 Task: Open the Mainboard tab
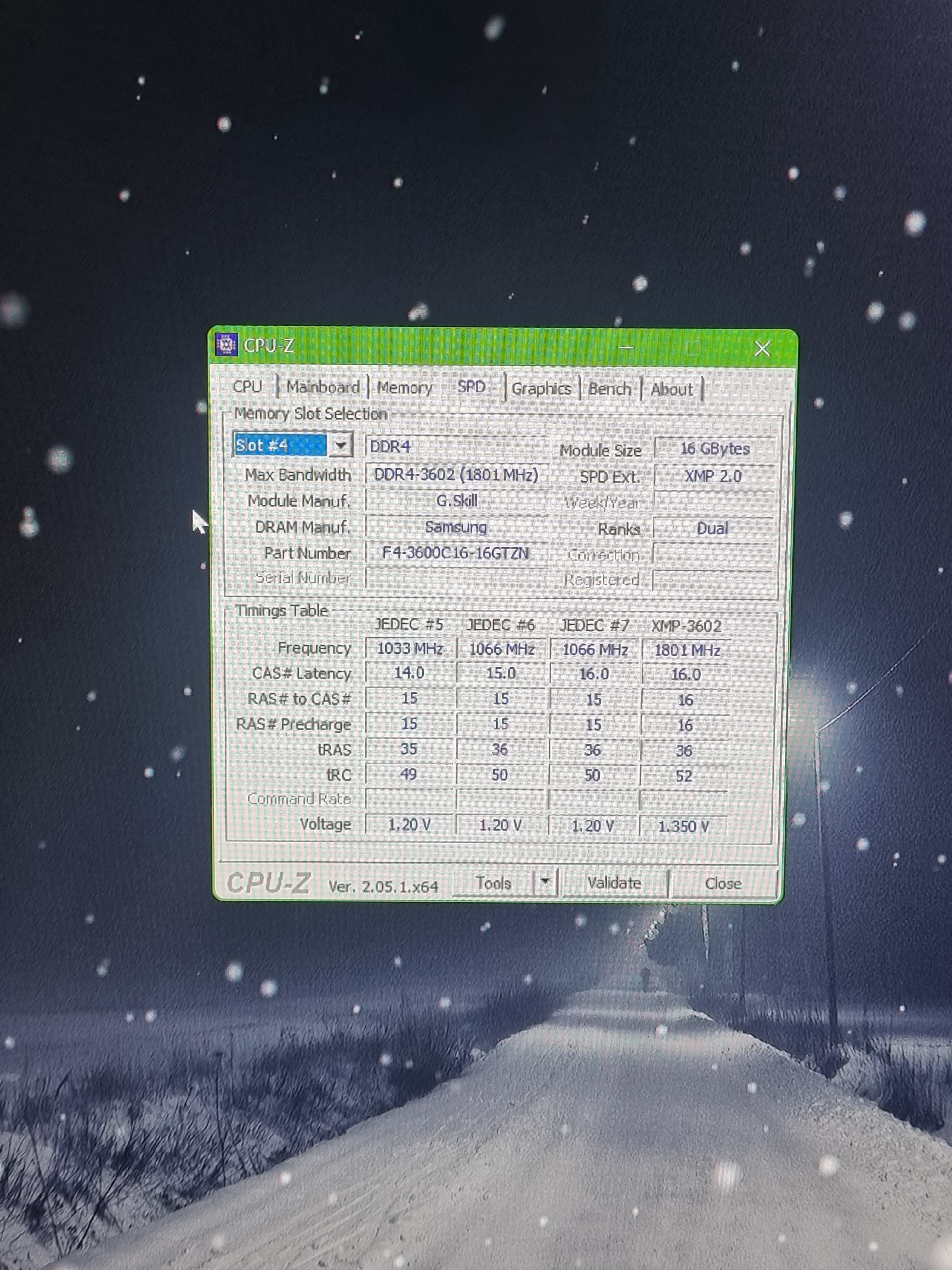pyautogui.click(x=322, y=387)
